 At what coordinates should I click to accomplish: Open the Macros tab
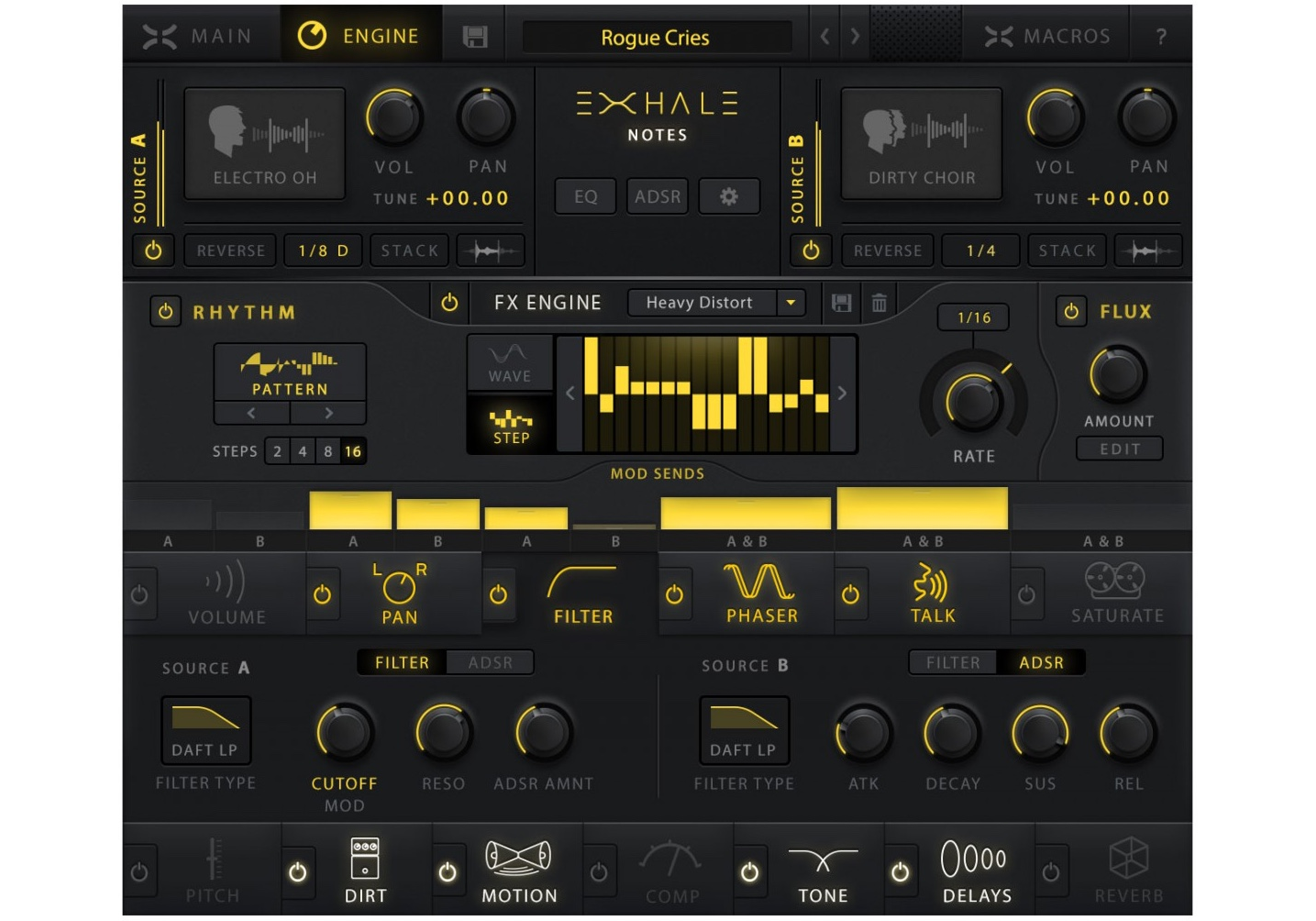[x=1047, y=37]
